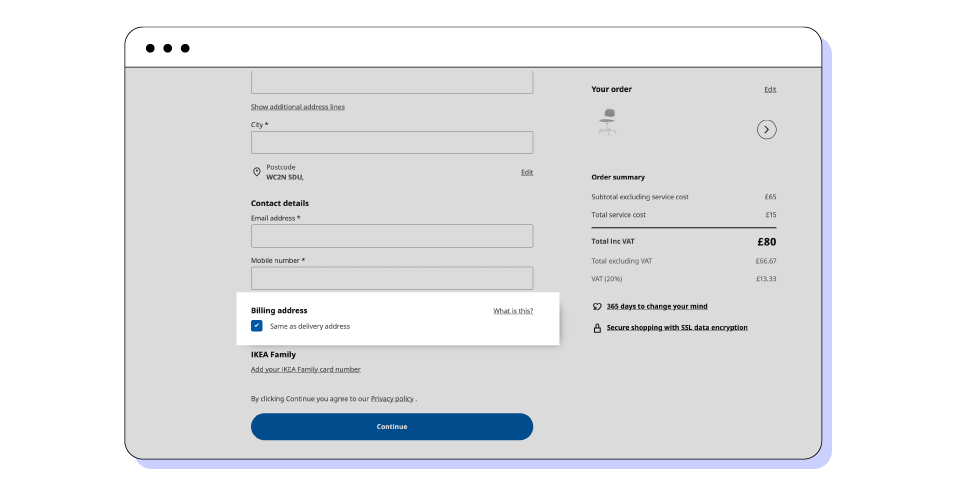Edit the postcode WC2N 5DU
This screenshot has width=956, height=496.
tap(526, 172)
